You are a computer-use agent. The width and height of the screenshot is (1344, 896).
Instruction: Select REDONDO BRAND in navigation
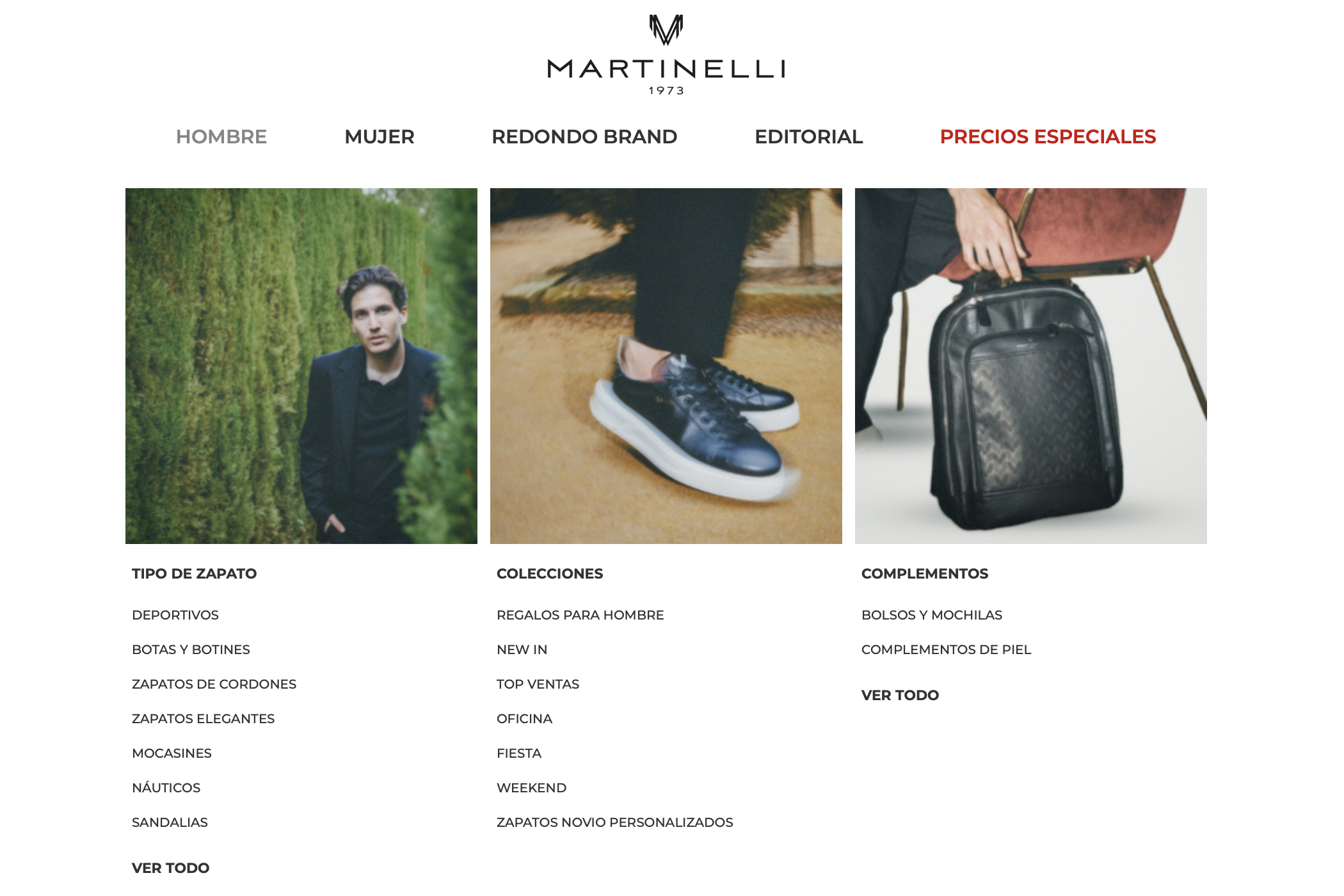pyautogui.click(x=584, y=136)
